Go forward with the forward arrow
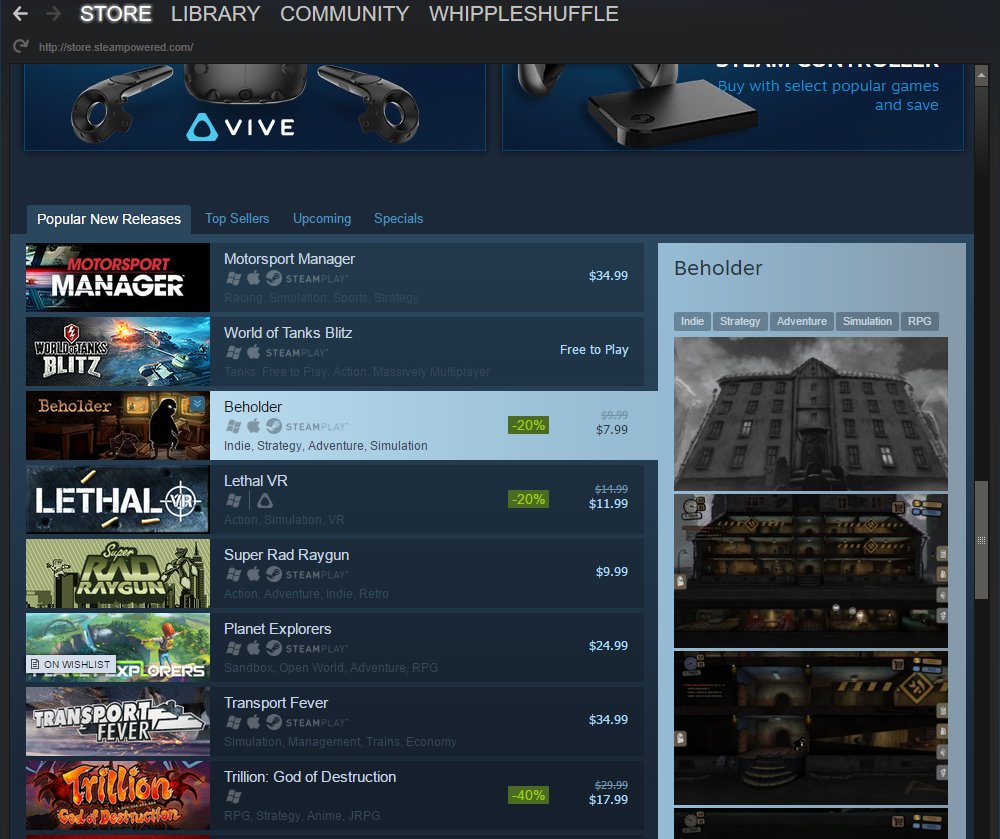This screenshot has width=1000, height=839. point(54,13)
